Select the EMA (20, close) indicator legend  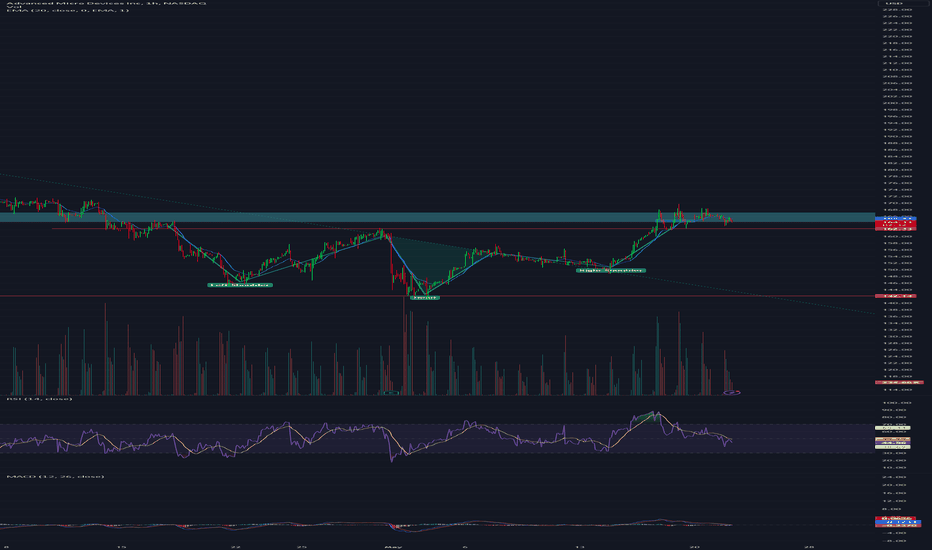coord(67,10)
